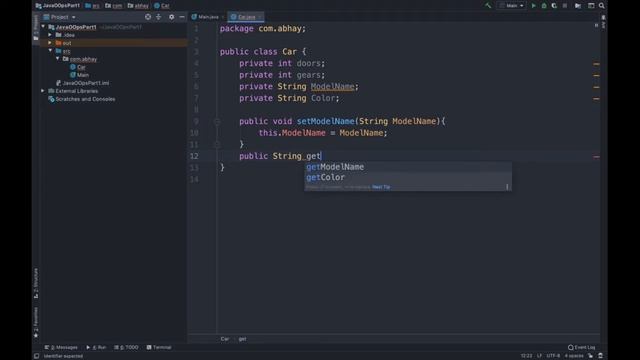The width and height of the screenshot is (640, 360).
Task: Click the tool-window quick access icon in status bar corner
Action: 36,356
